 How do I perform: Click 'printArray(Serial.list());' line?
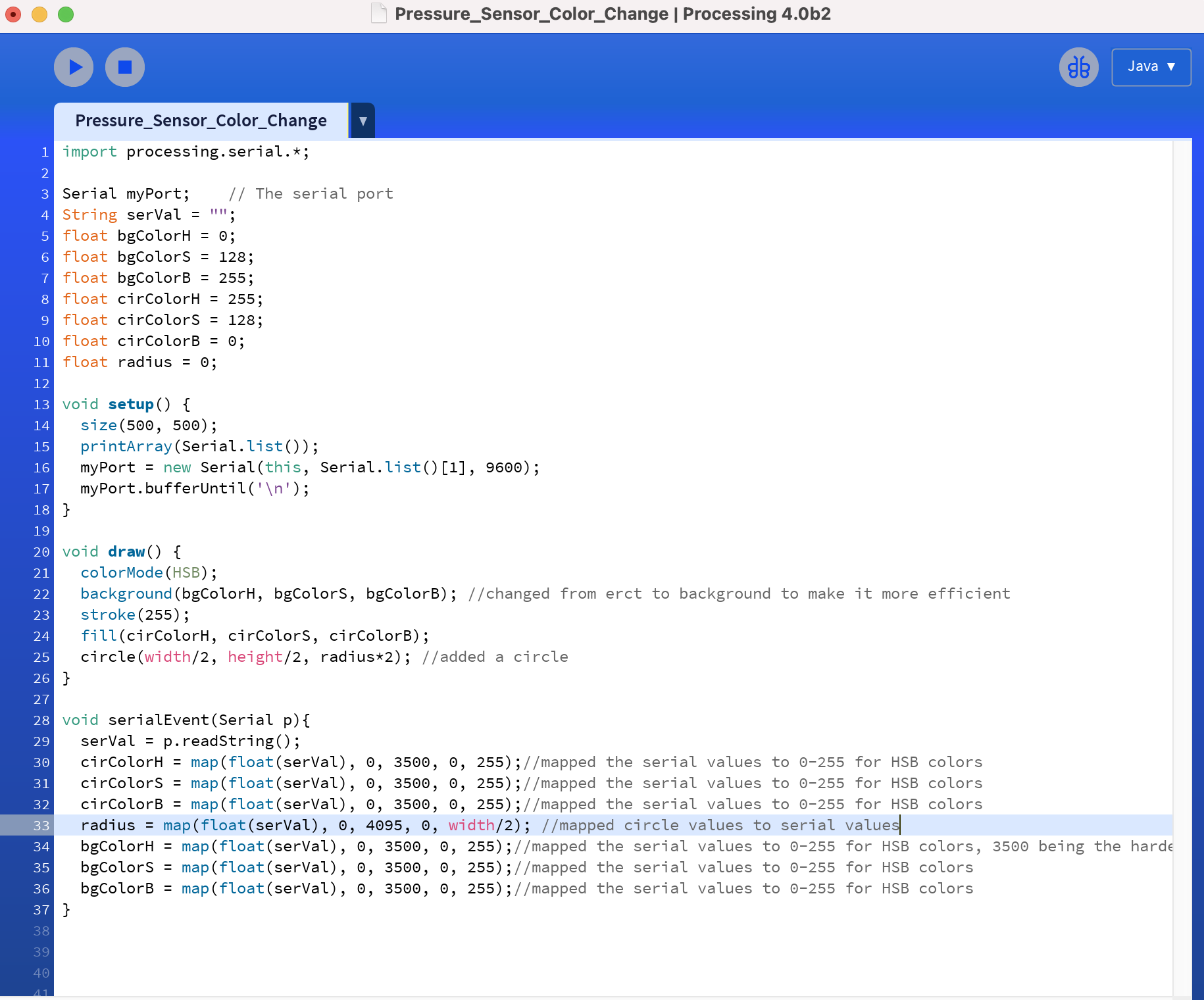point(199,446)
